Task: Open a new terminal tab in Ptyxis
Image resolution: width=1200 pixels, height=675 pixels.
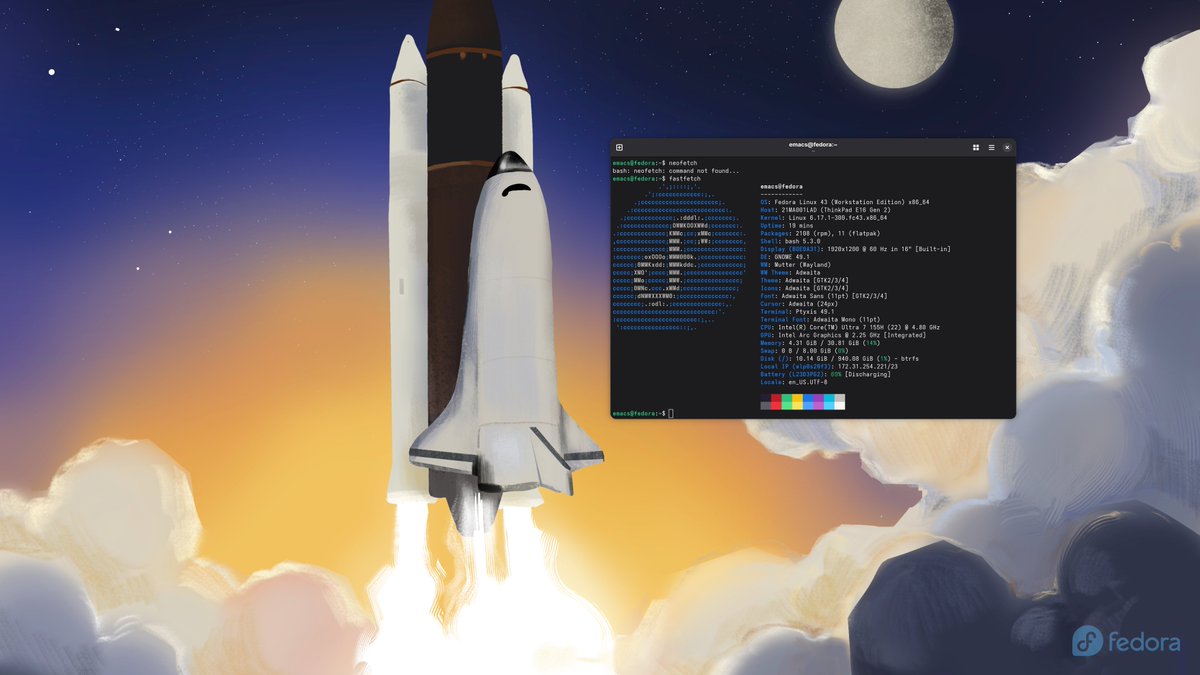Action: (x=619, y=147)
